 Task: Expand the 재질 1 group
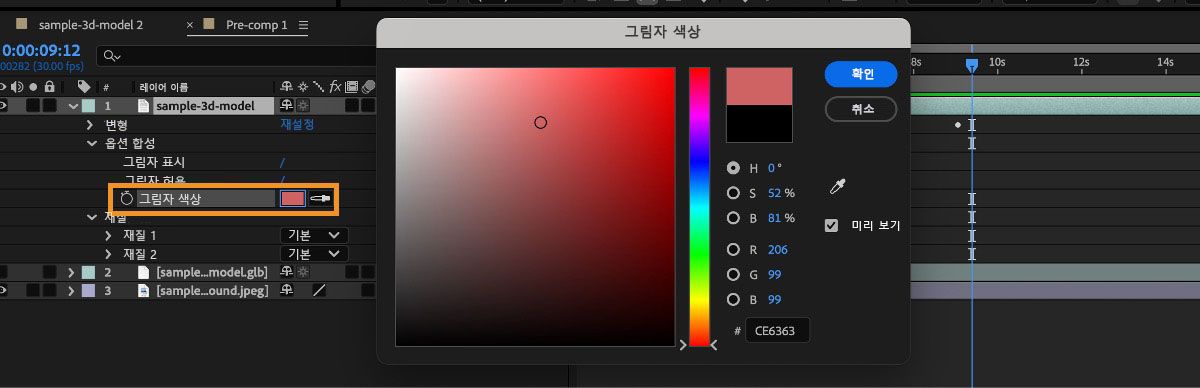point(108,235)
